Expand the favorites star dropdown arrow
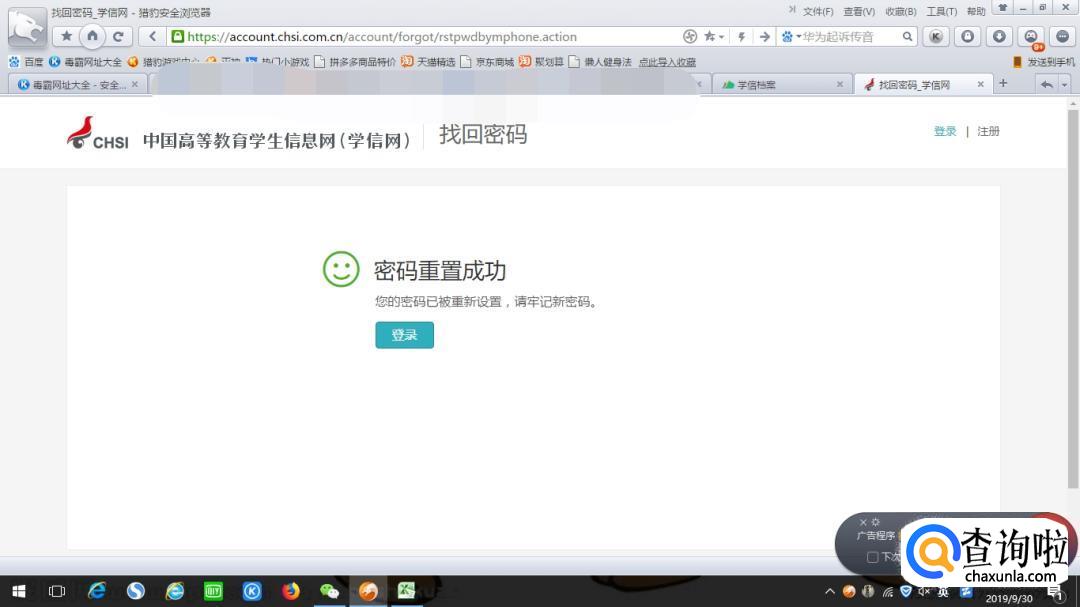1080x607 pixels. 721,37
